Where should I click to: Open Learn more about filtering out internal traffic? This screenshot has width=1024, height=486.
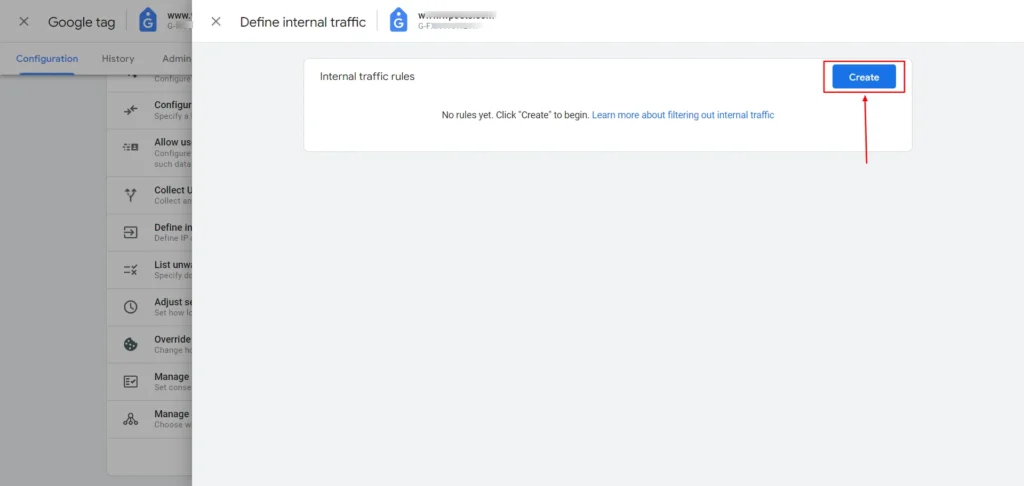coord(682,115)
